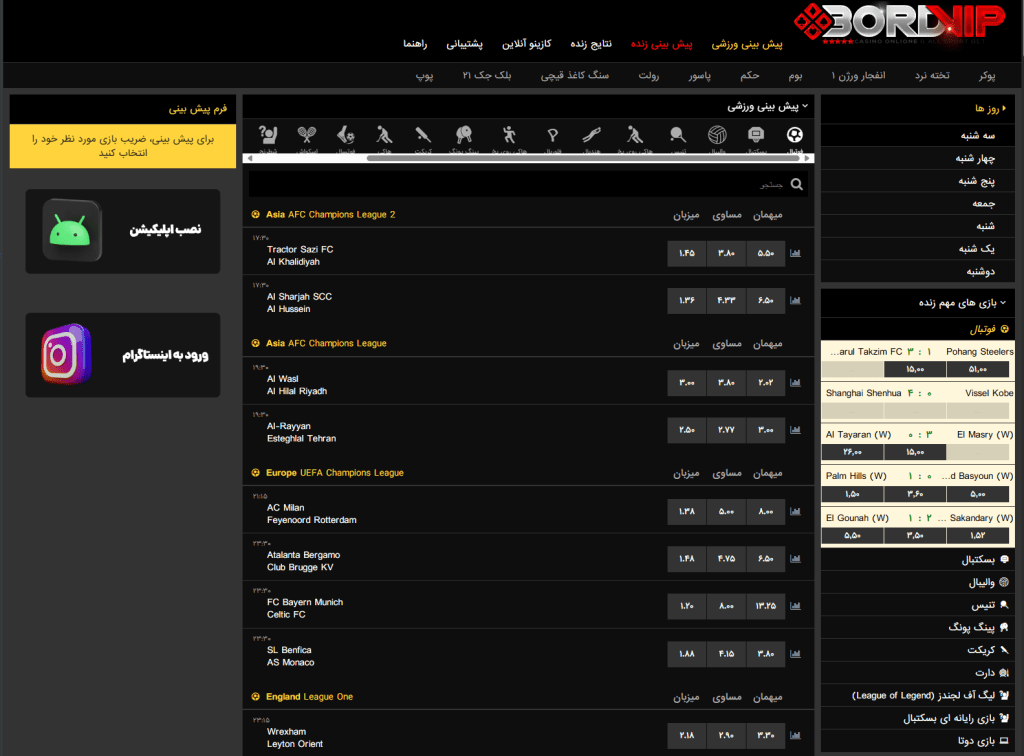Expand the والیبال live sidebar category
The image size is (1024, 756).
(x=918, y=582)
